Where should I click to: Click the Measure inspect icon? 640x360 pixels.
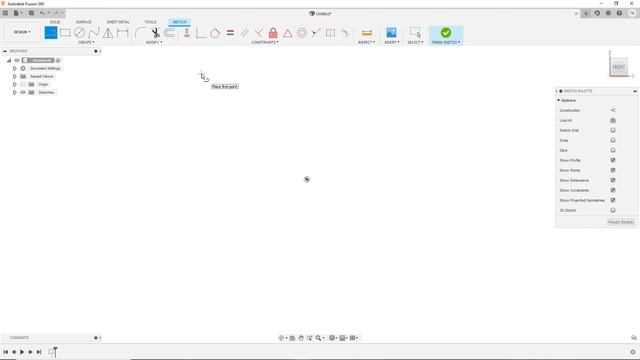pos(367,33)
